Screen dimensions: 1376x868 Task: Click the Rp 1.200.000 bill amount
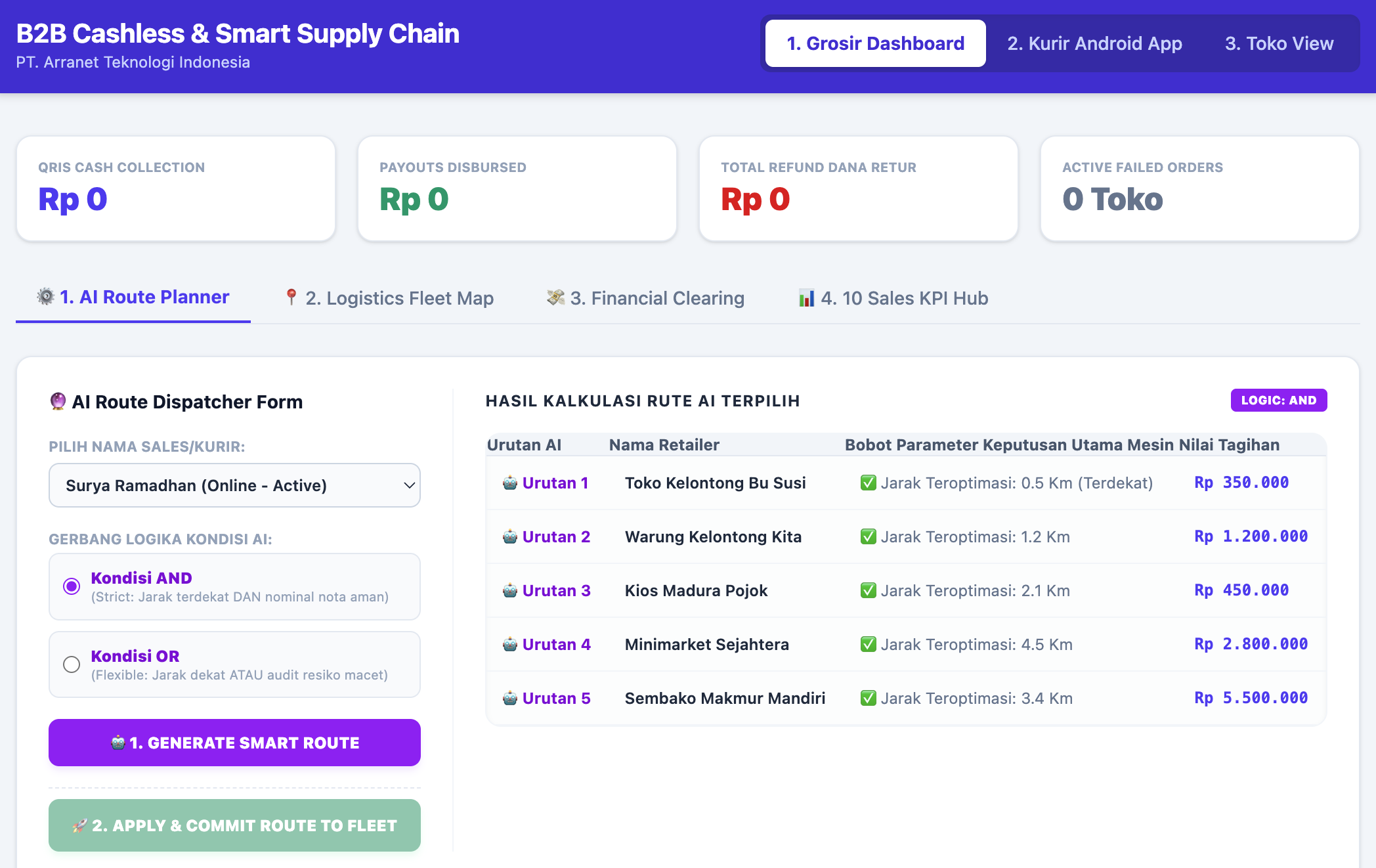(1251, 536)
